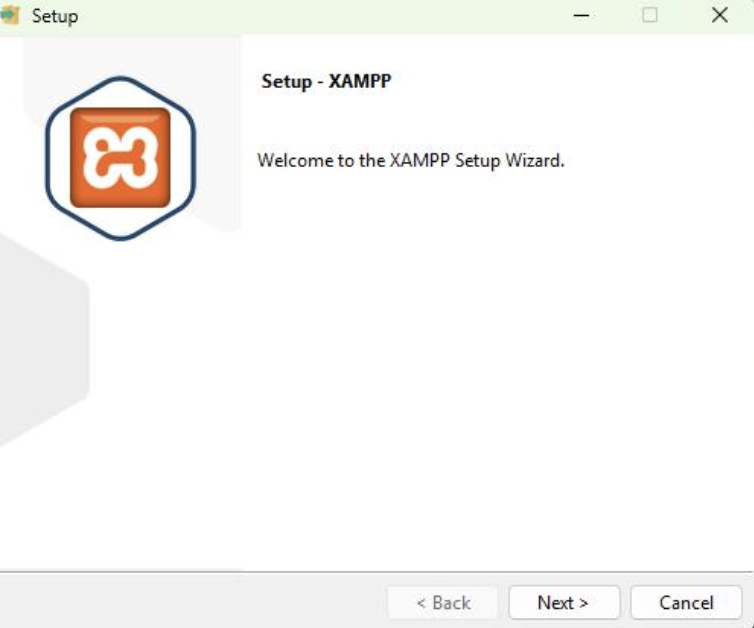Minimize the Setup window
The width and height of the screenshot is (754, 628).
click(x=582, y=16)
